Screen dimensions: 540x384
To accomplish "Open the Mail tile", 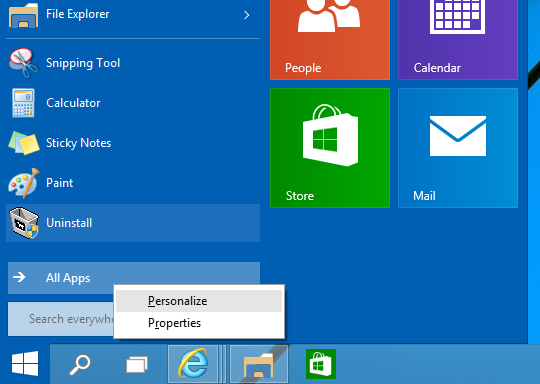I will click(458, 148).
